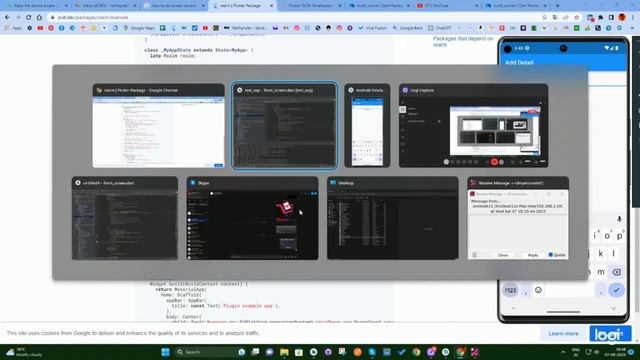The height and width of the screenshot is (360, 640).
Task: Switch to the how to do screen record tab
Action: click(x=175, y=6)
